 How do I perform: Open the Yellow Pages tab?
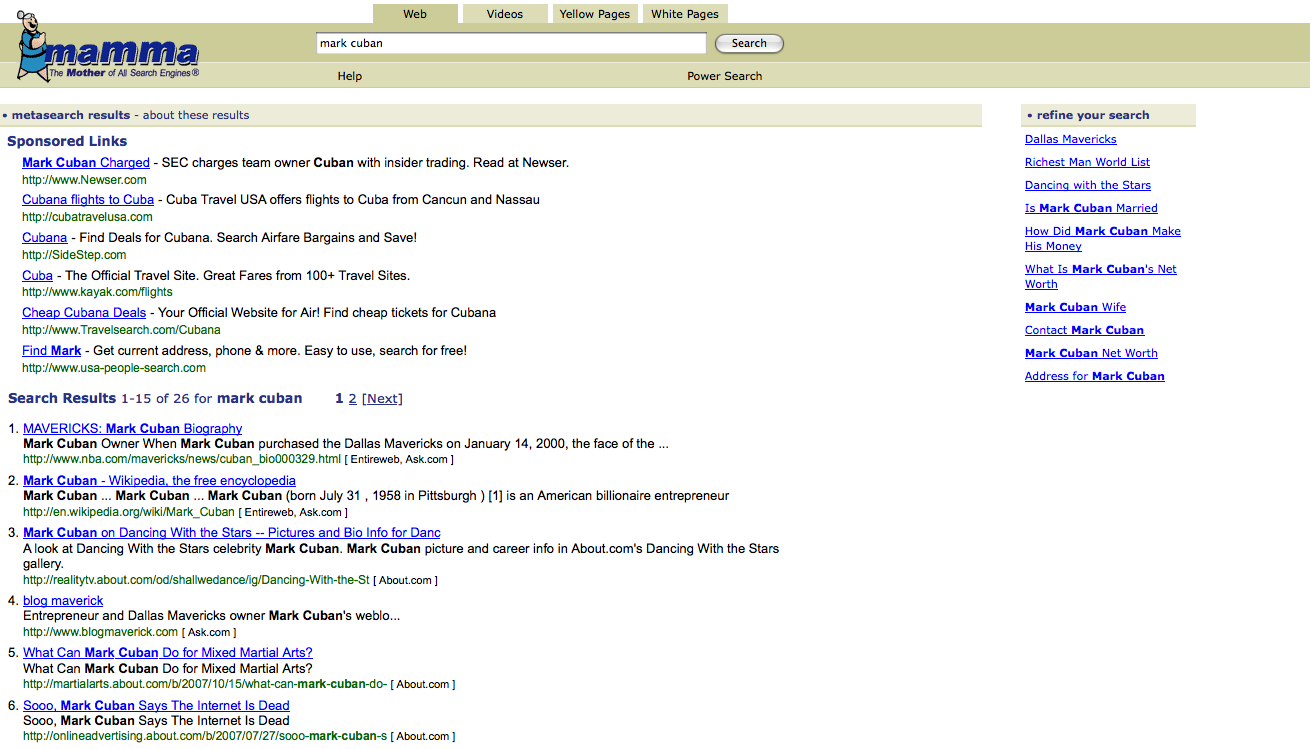pos(594,14)
